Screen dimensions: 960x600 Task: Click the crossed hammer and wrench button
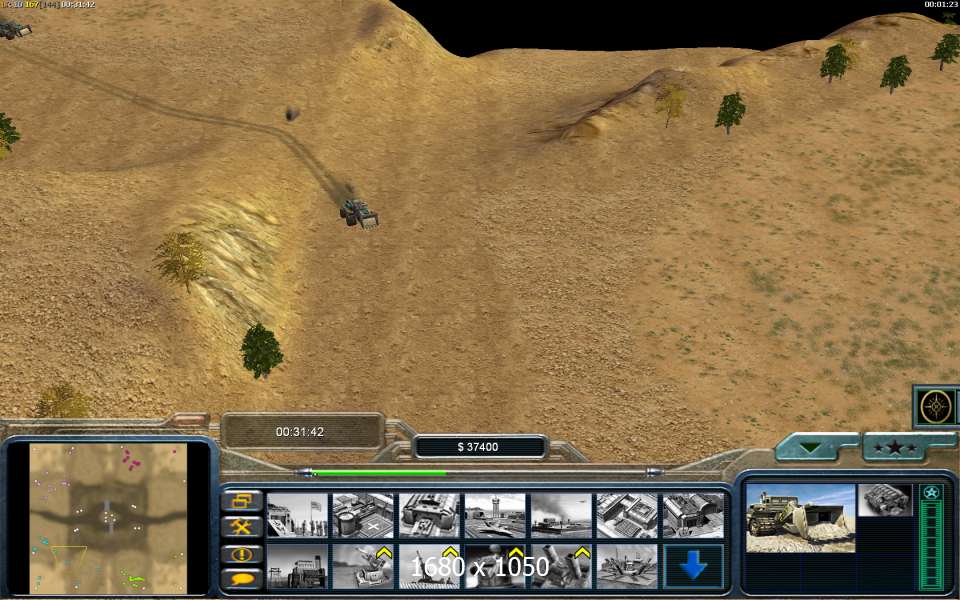[x=242, y=527]
